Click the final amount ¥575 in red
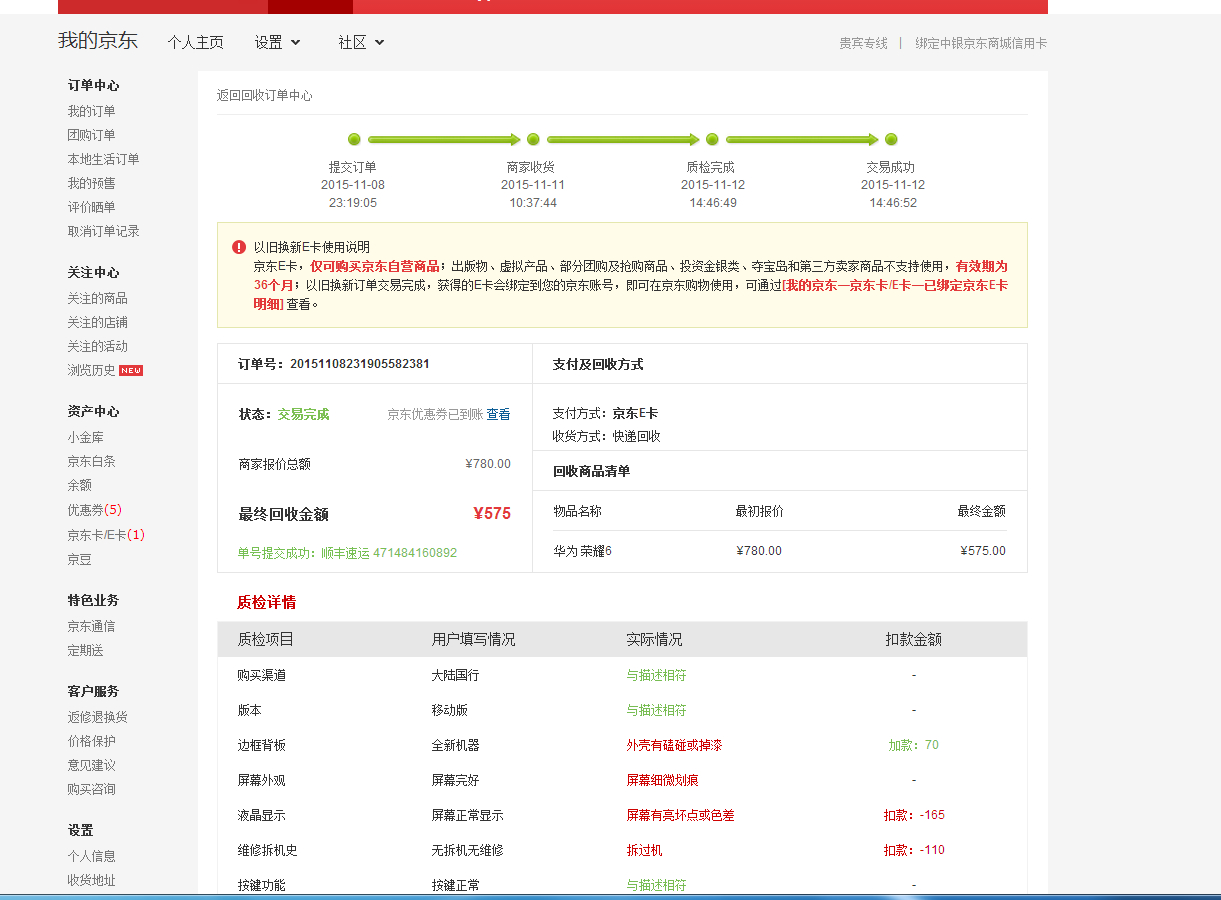This screenshot has height=900, width=1221. pyautogui.click(x=492, y=514)
